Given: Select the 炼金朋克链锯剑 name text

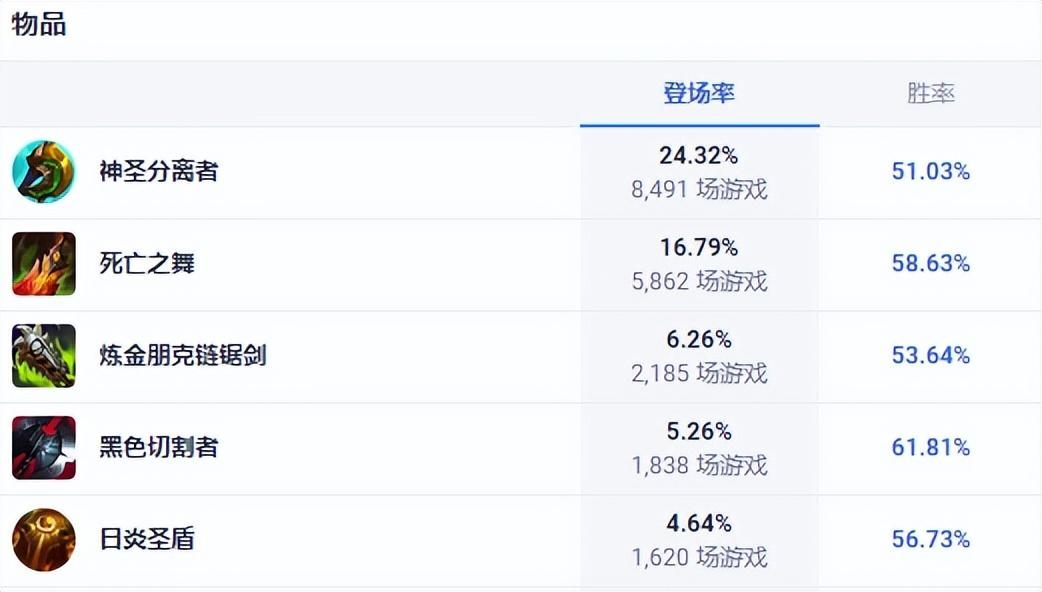Looking at the screenshot, I should [x=183, y=355].
